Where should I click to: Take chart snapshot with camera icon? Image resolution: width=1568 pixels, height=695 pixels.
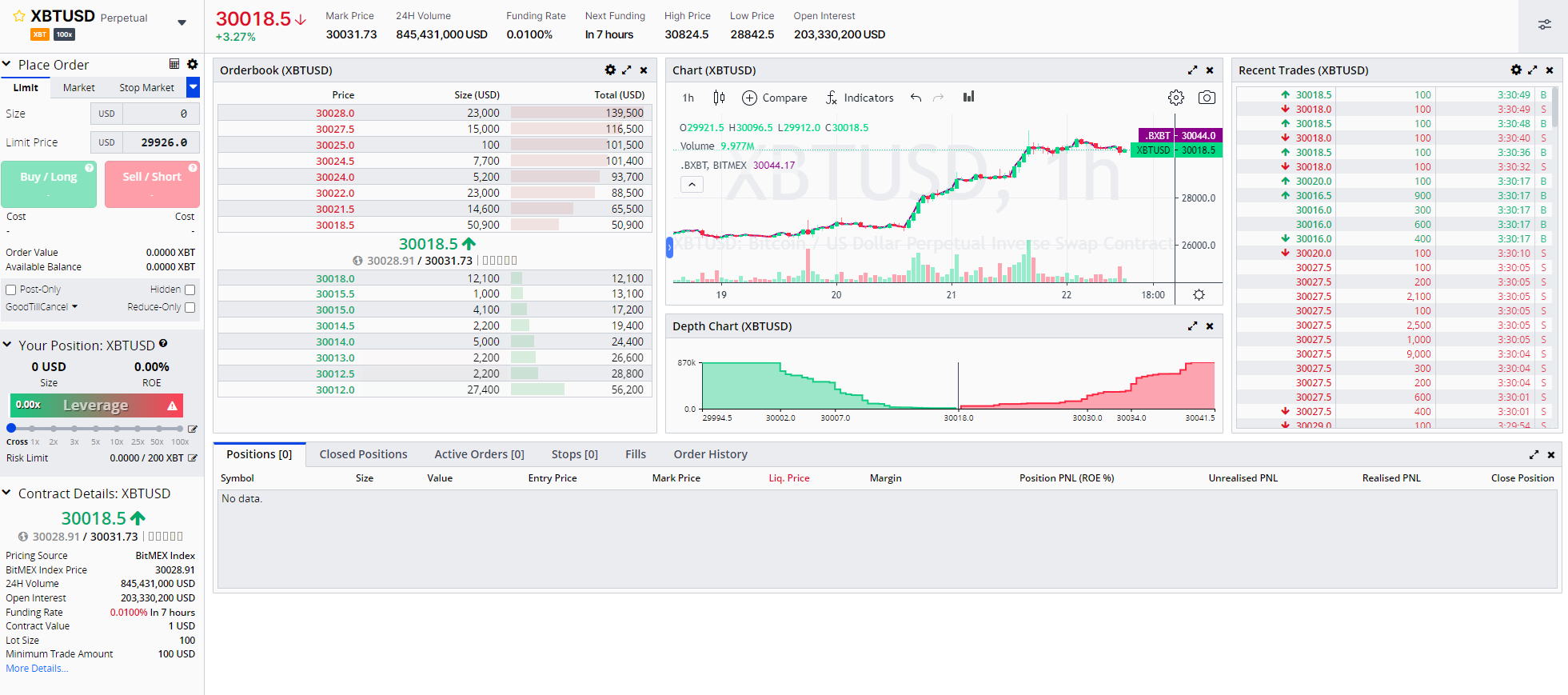[1207, 98]
